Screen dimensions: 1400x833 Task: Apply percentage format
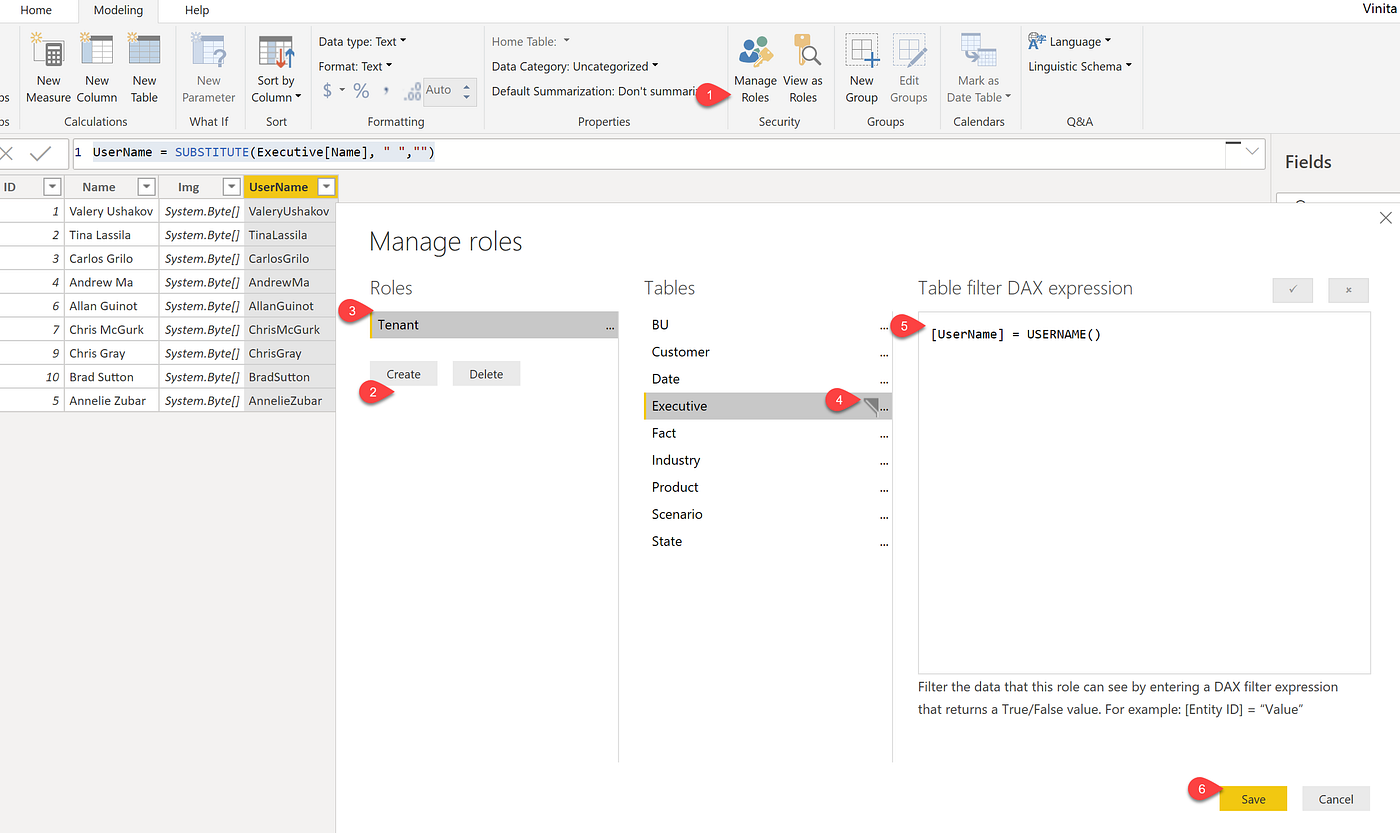point(360,89)
